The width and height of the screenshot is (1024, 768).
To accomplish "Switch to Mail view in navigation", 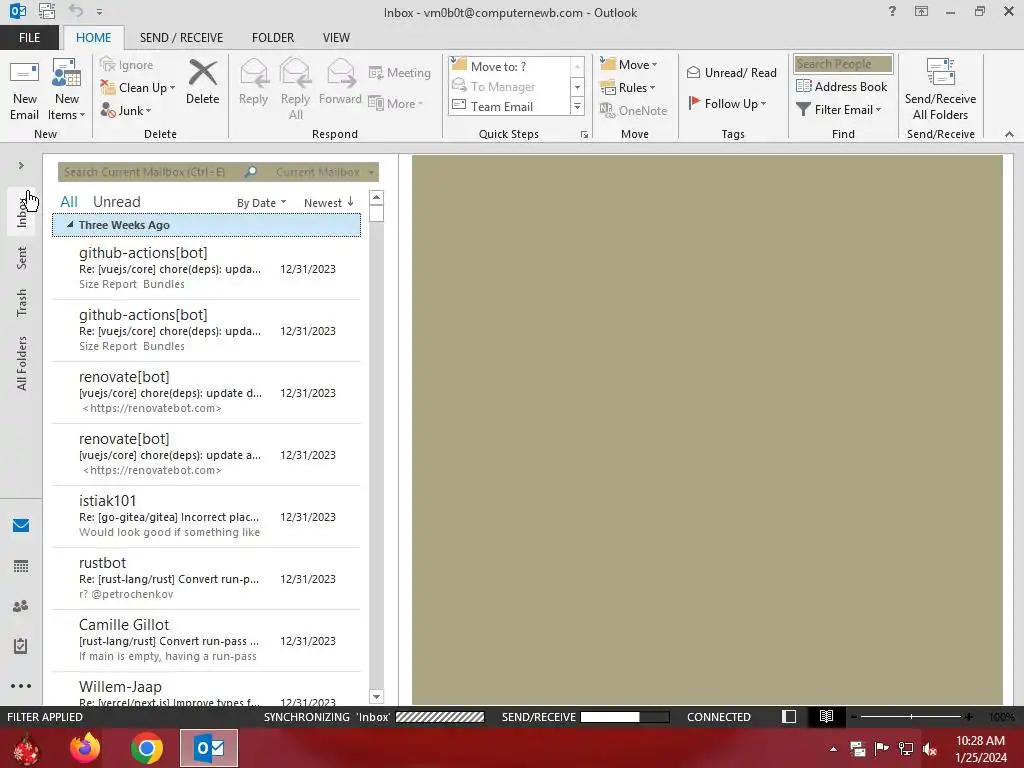I will (21, 525).
